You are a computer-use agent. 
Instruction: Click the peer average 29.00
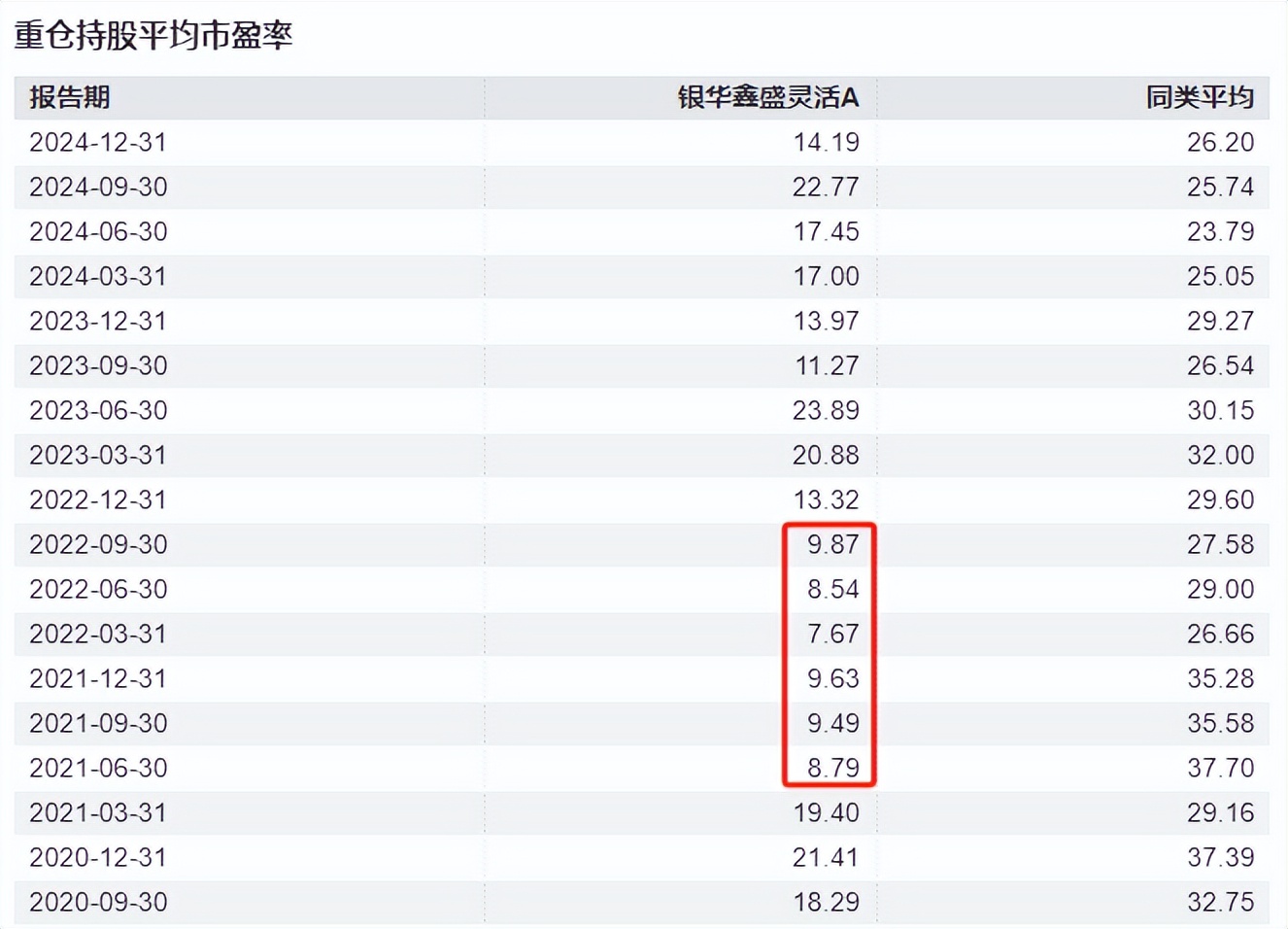[1221, 589]
